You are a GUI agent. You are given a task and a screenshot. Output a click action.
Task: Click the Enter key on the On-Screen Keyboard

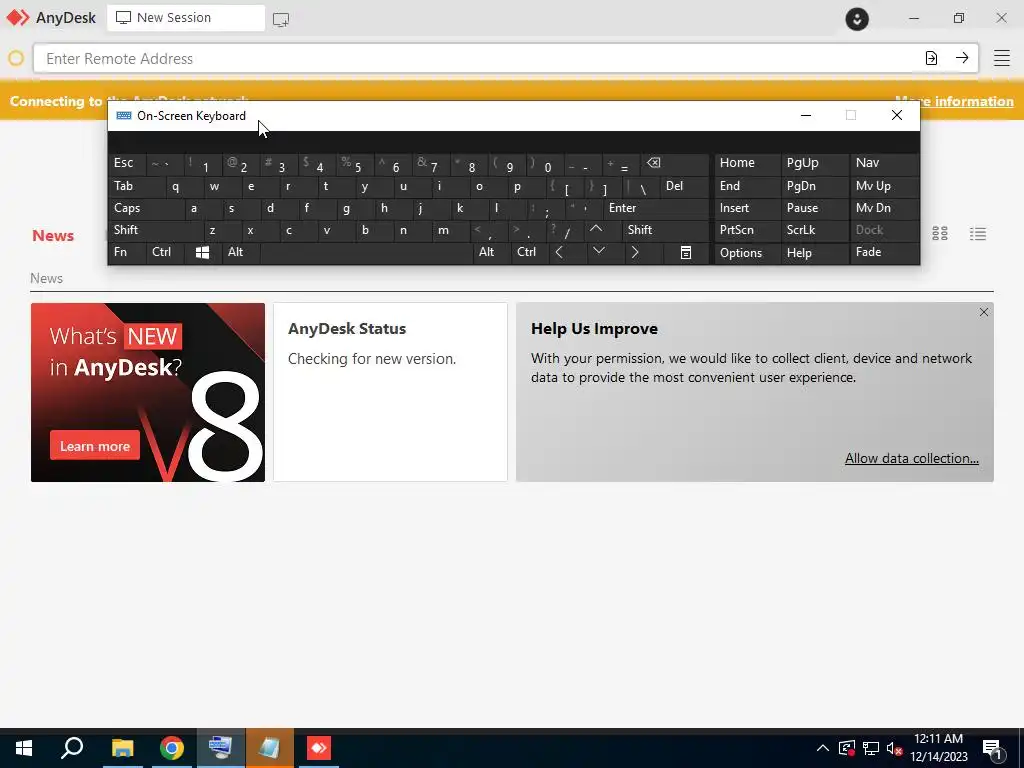tap(656, 208)
